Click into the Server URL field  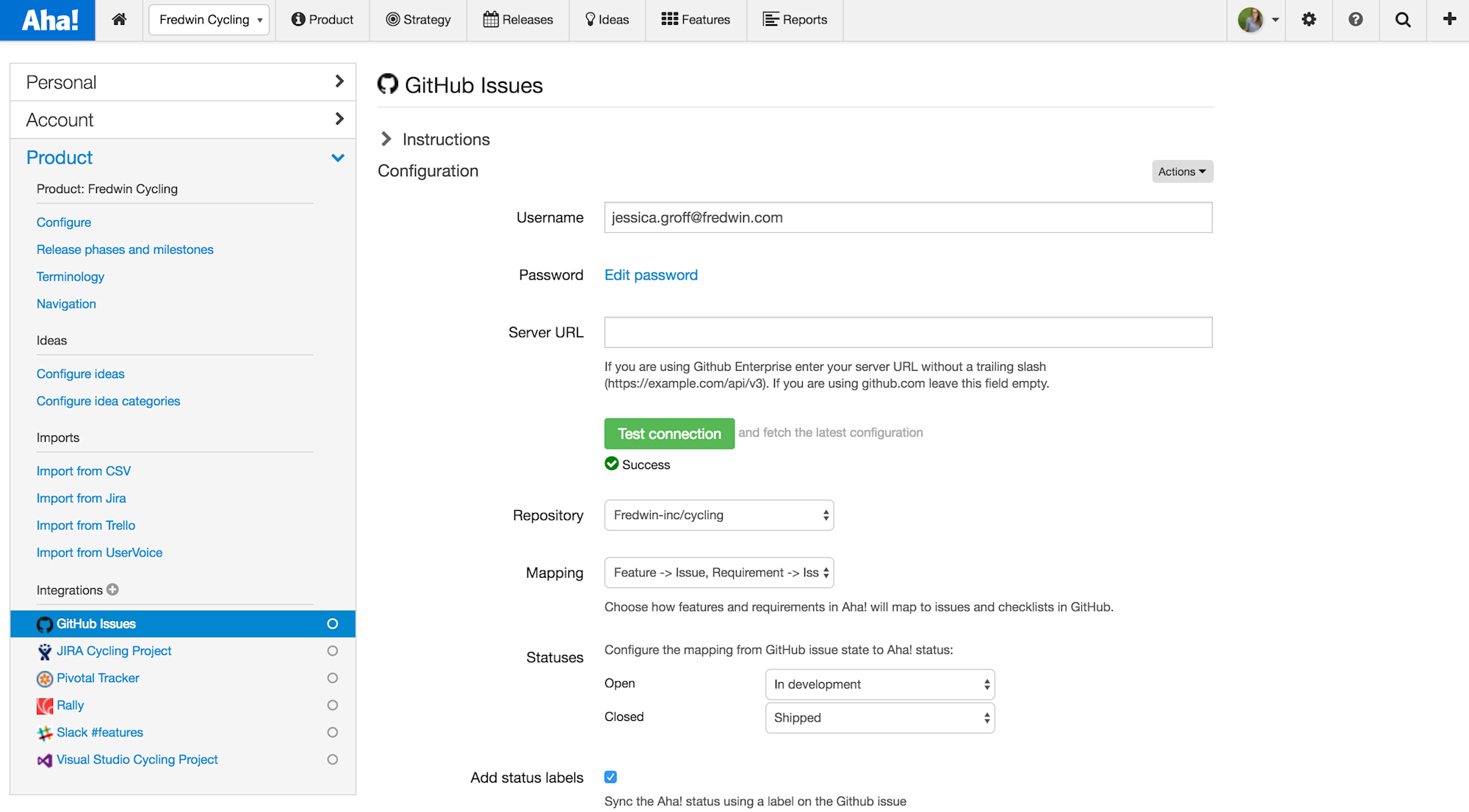908,333
